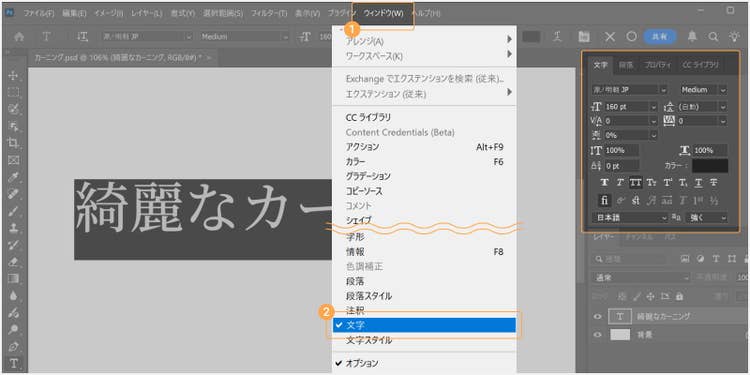Click the share (共有) button

[660, 36]
